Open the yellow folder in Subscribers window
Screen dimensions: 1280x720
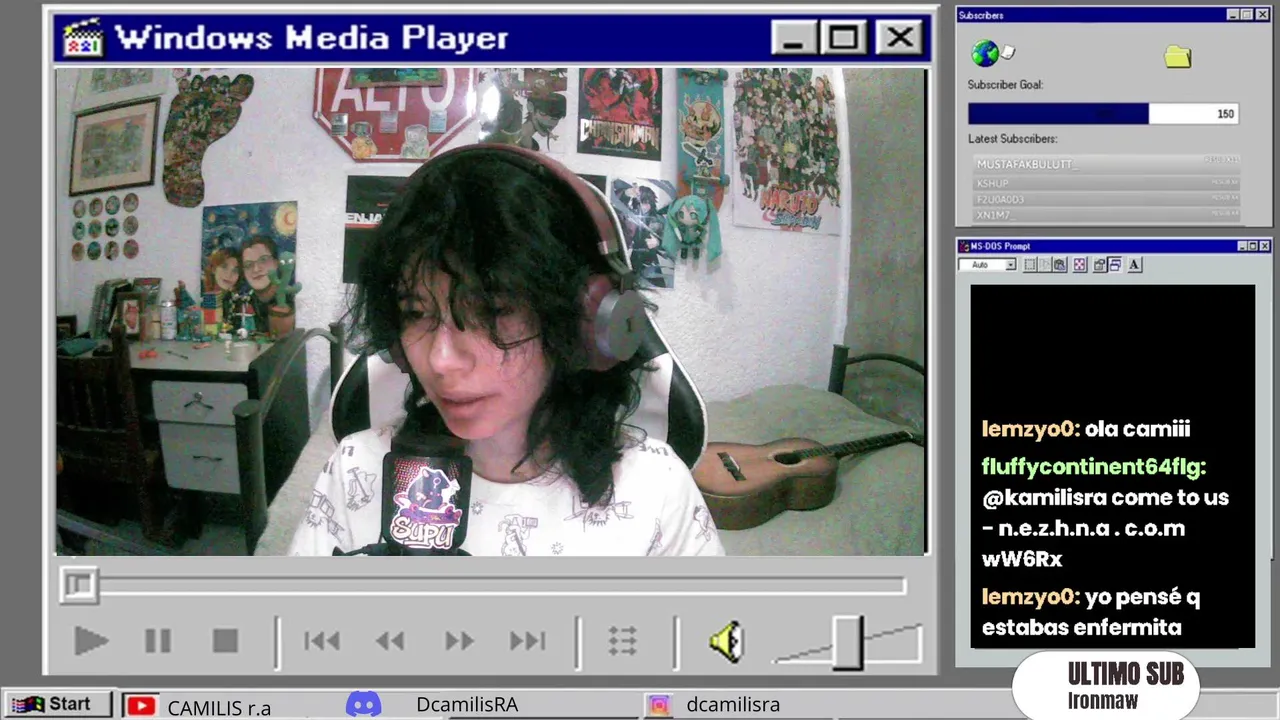tap(1178, 57)
